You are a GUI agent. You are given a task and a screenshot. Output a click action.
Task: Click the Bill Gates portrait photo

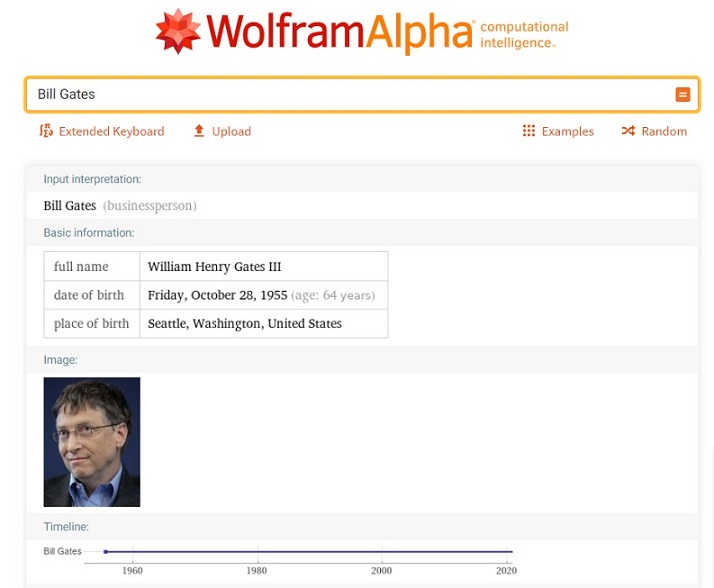[92, 442]
